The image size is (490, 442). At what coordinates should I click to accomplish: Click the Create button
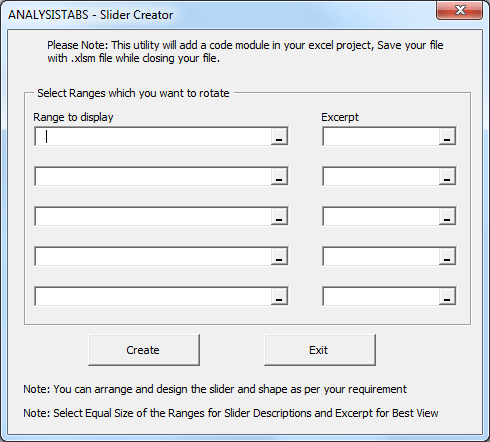click(x=144, y=350)
